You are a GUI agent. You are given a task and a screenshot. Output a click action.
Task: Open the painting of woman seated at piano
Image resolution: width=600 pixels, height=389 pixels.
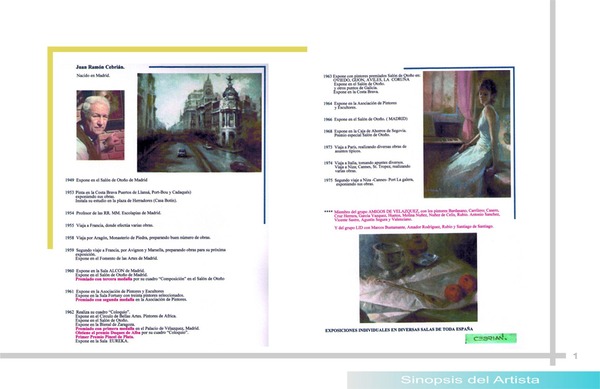coord(467,134)
